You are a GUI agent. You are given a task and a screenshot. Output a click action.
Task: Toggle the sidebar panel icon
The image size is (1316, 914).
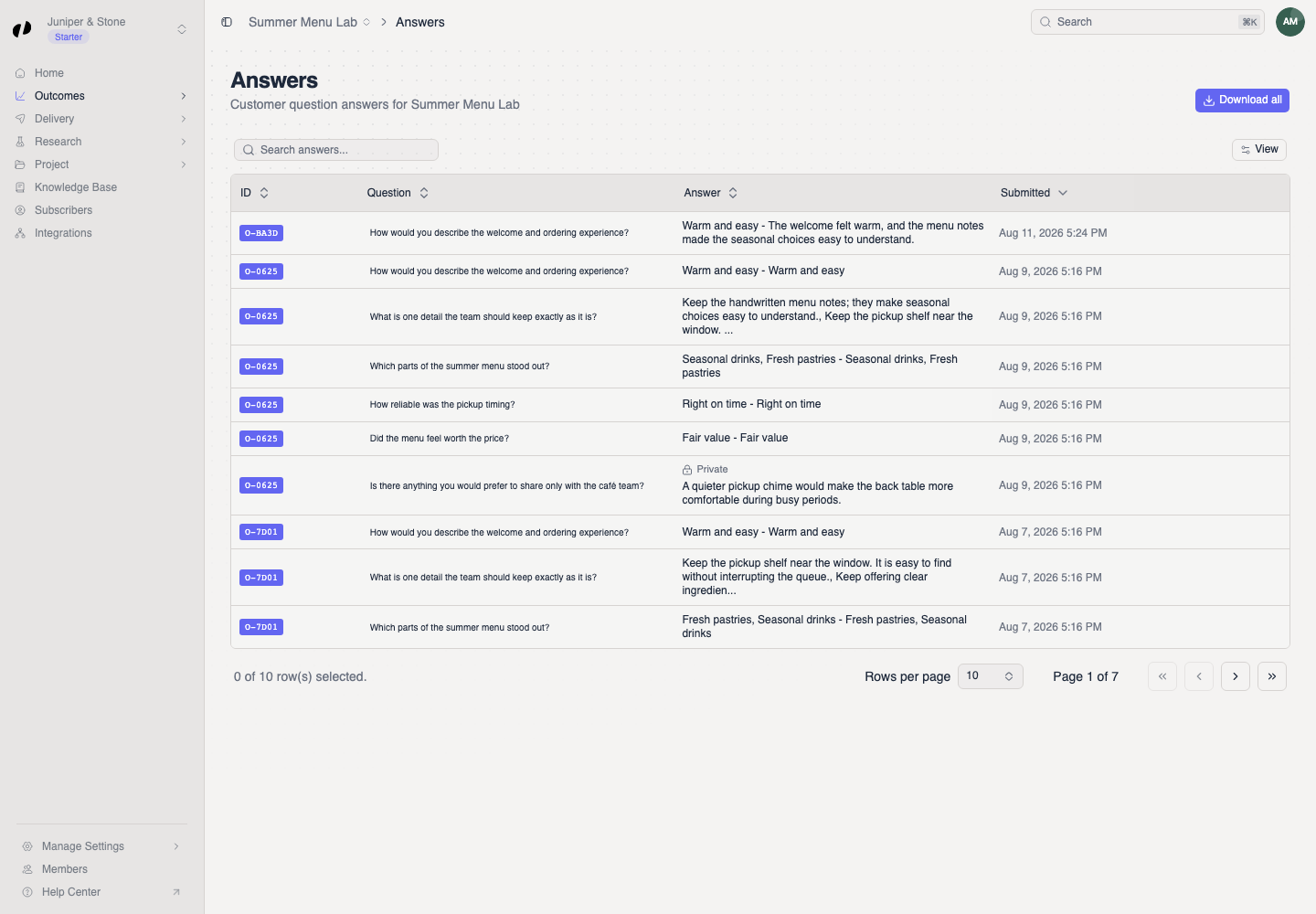(x=227, y=22)
